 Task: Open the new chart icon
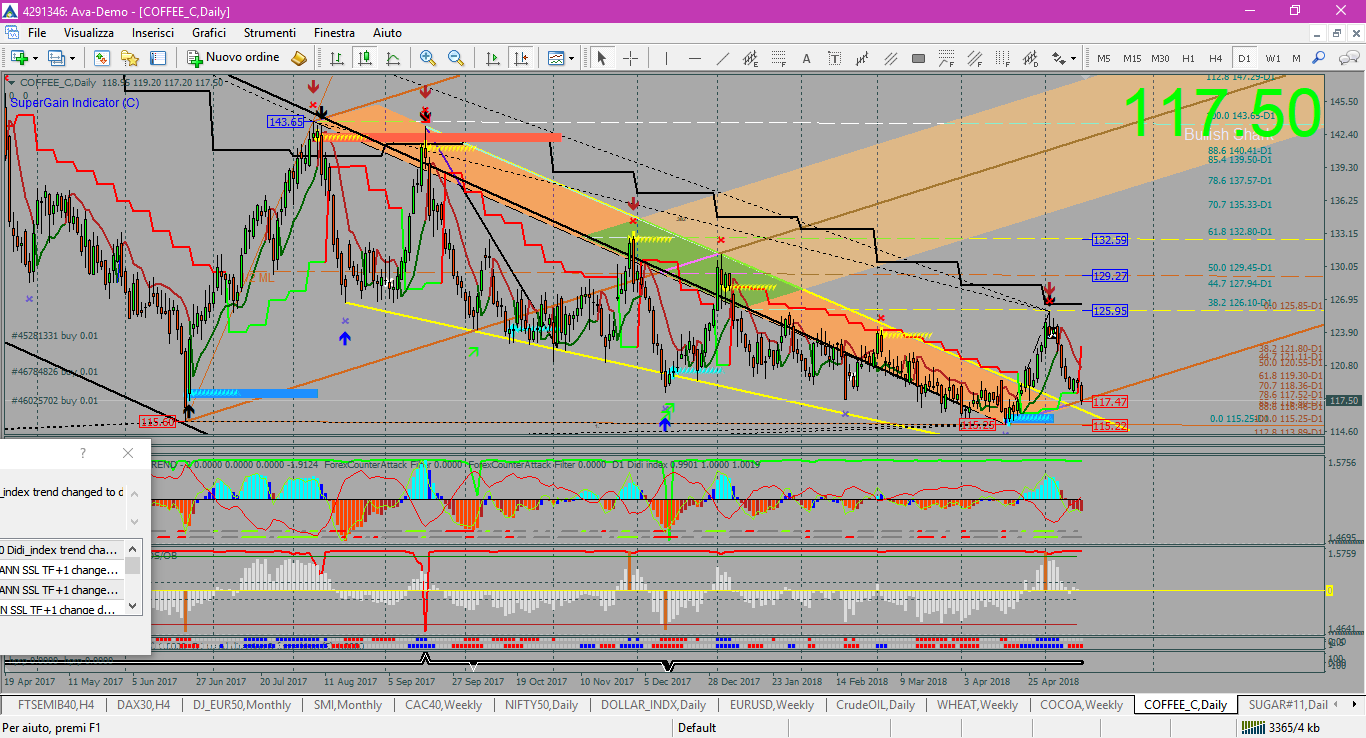(19, 58)
